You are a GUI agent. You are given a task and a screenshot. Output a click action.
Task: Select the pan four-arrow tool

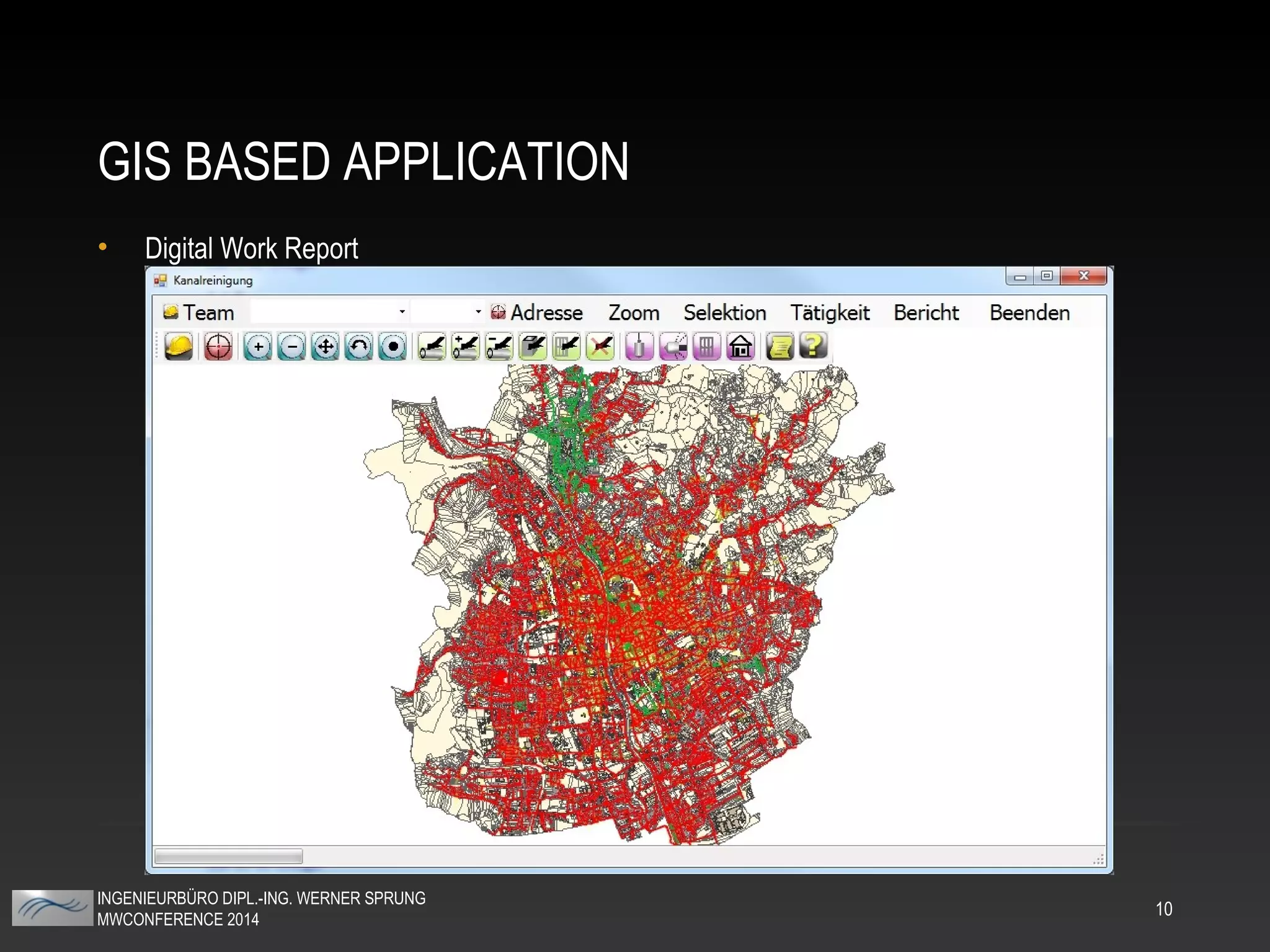tap(326, 346)
